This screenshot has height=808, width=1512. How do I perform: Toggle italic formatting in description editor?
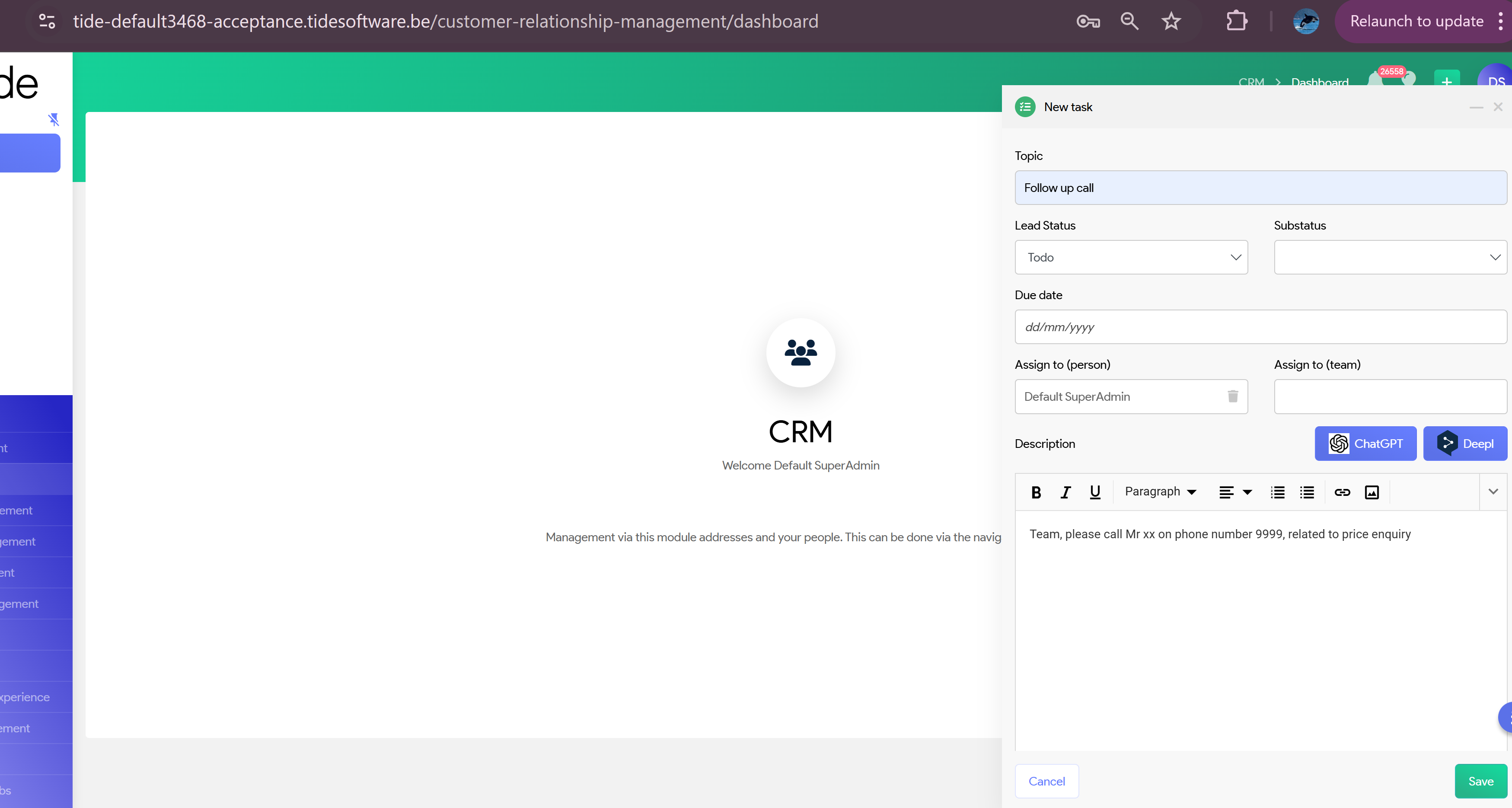[1065, 492]
